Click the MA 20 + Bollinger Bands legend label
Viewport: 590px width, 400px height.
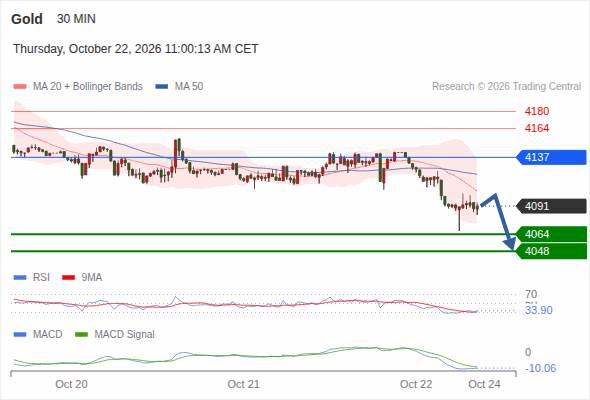pos(88,87)
